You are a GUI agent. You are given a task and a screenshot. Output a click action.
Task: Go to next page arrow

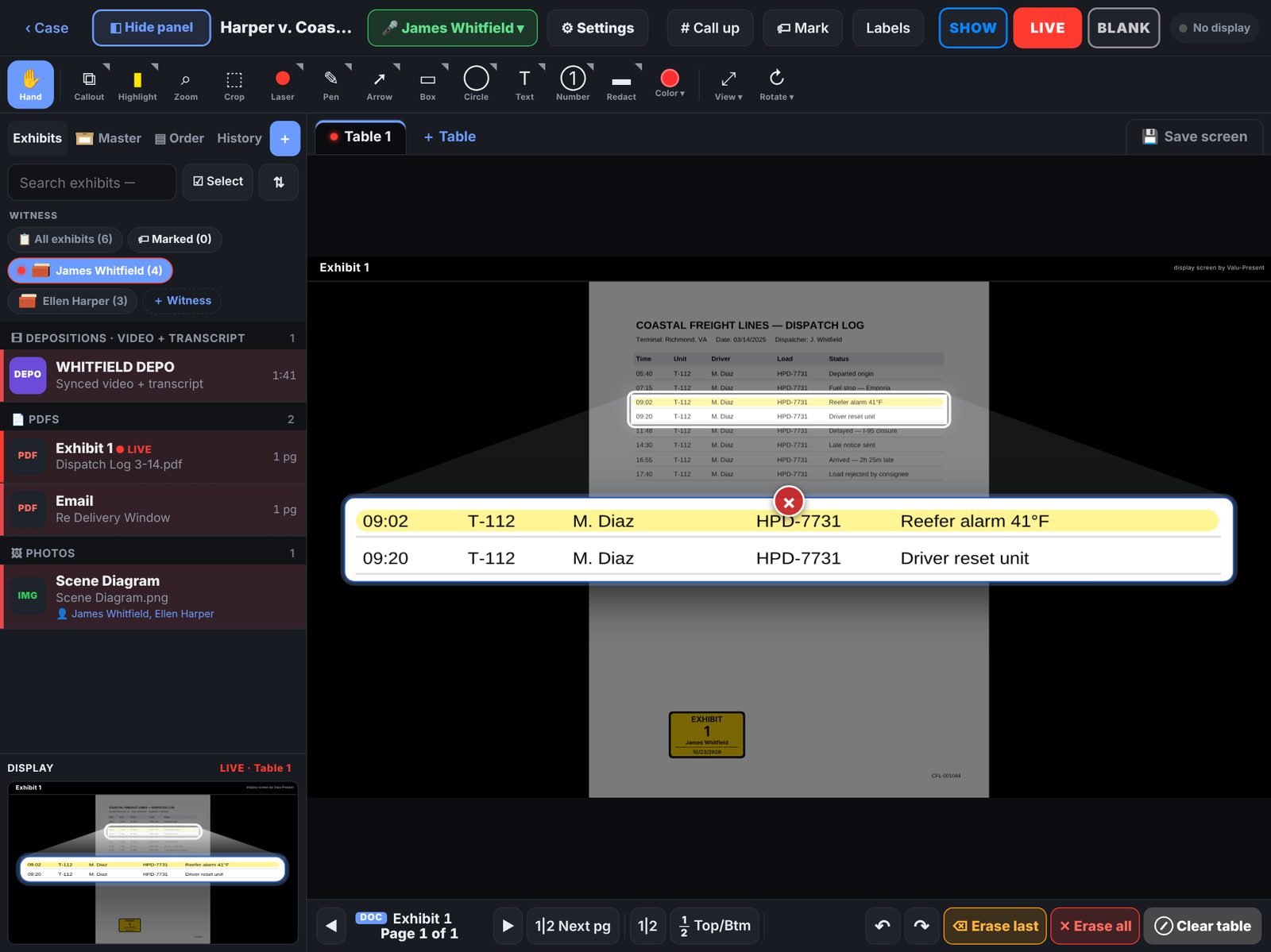[508, 926]
